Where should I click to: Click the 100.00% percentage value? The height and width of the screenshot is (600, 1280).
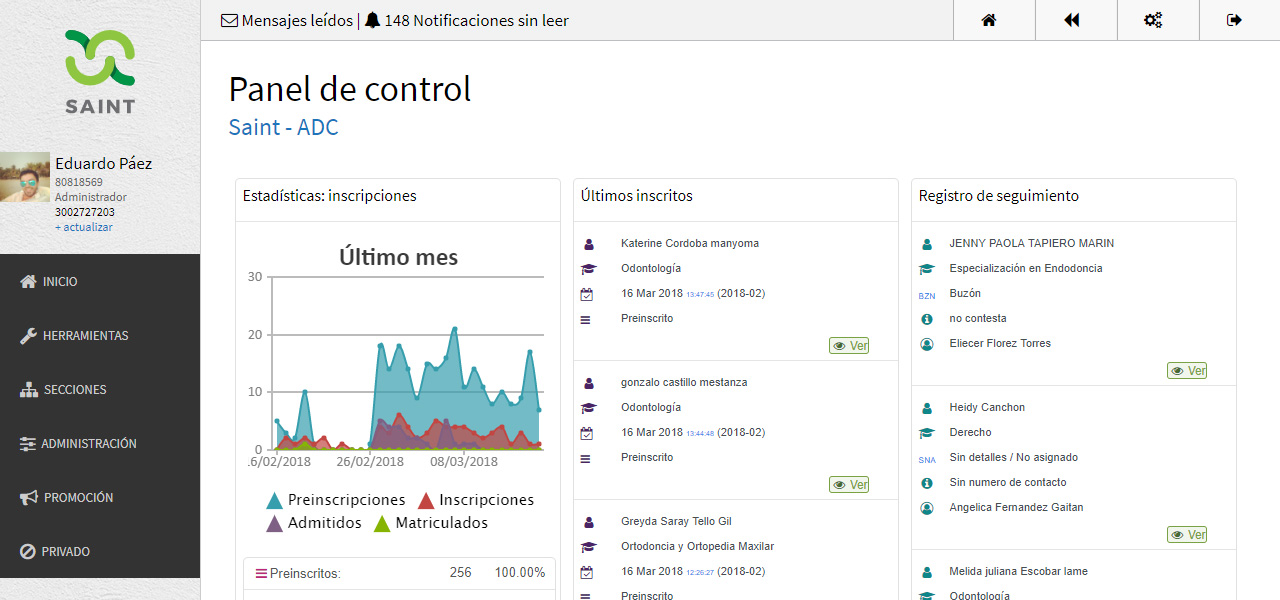(520, 573)
